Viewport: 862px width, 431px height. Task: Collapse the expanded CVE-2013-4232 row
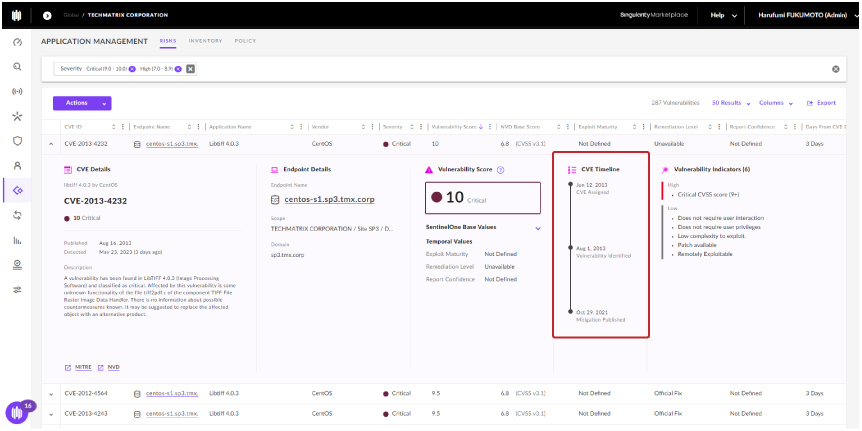tap(51, 144)
